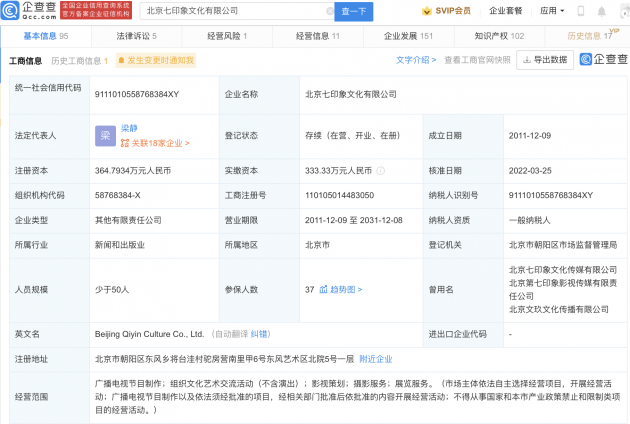Viewport: 630px width, 424px height.
Task: Switch to the 法律诉讼 tab
Action: click(x=137, y=36)
